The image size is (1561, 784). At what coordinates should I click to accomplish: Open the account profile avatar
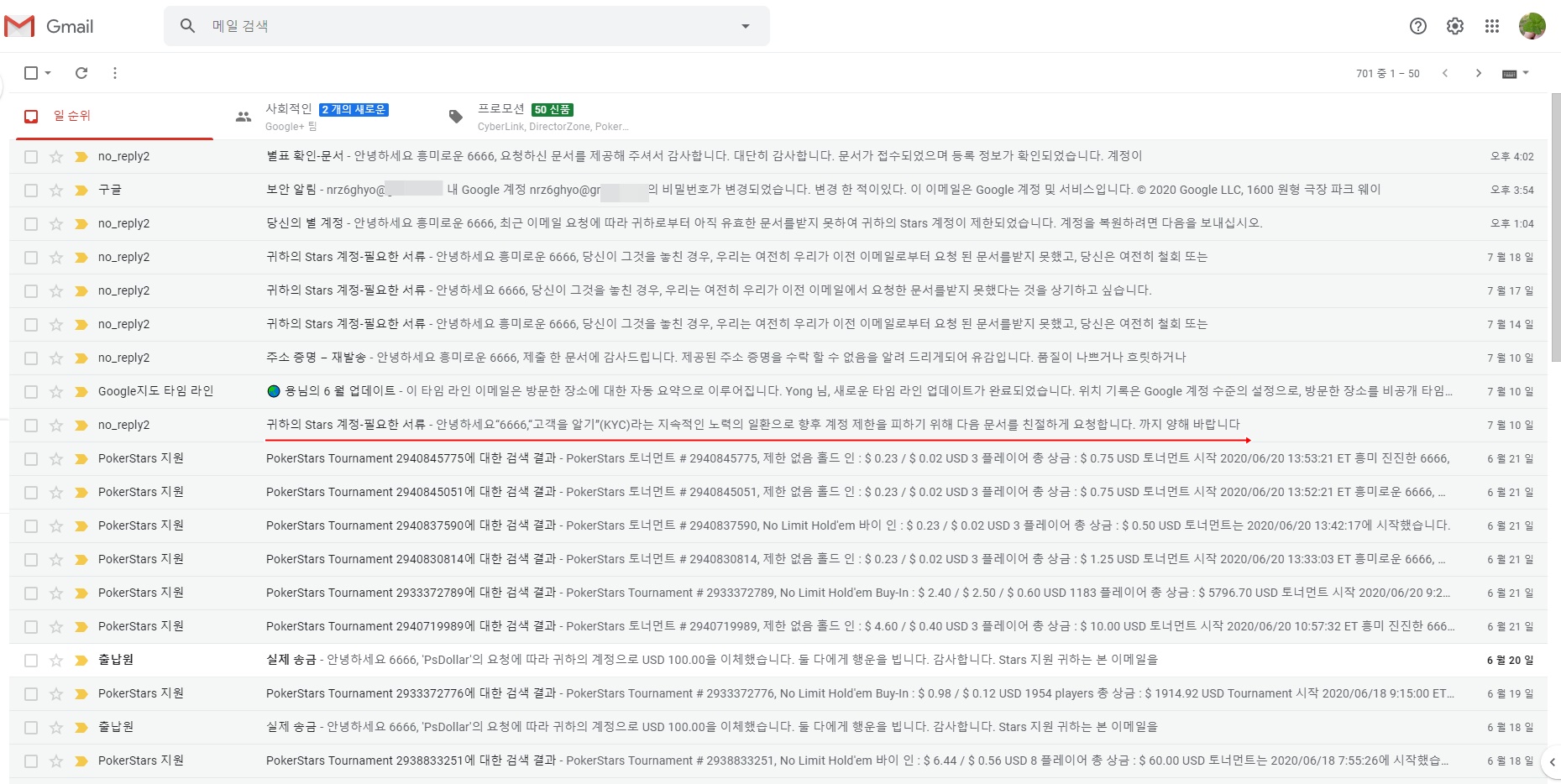(x=1532, y=26)
